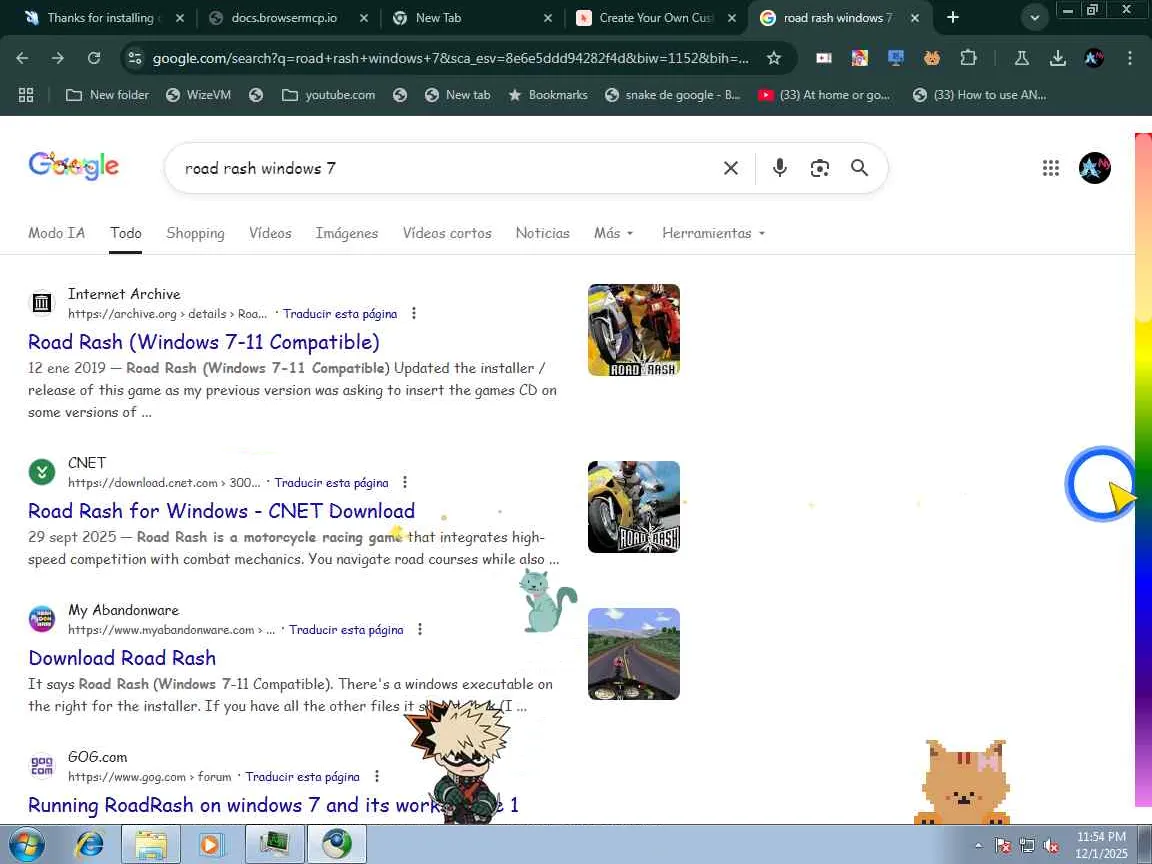This screenshot has width=1152, height=864.
Task: Clear the search box text
Action: pyautogui.click(x=730, y=168)
